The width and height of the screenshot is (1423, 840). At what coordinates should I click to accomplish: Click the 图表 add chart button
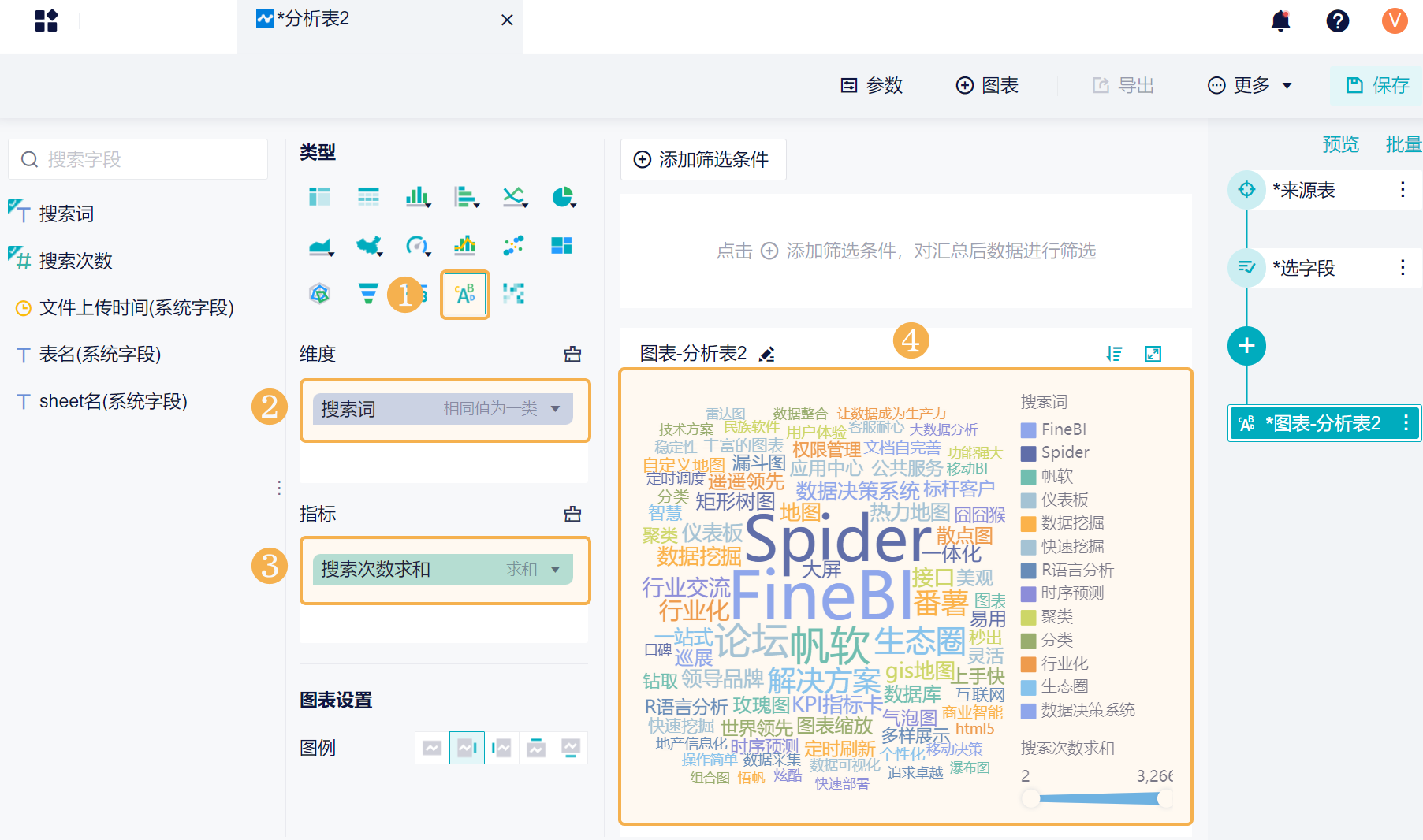[987, 85]
